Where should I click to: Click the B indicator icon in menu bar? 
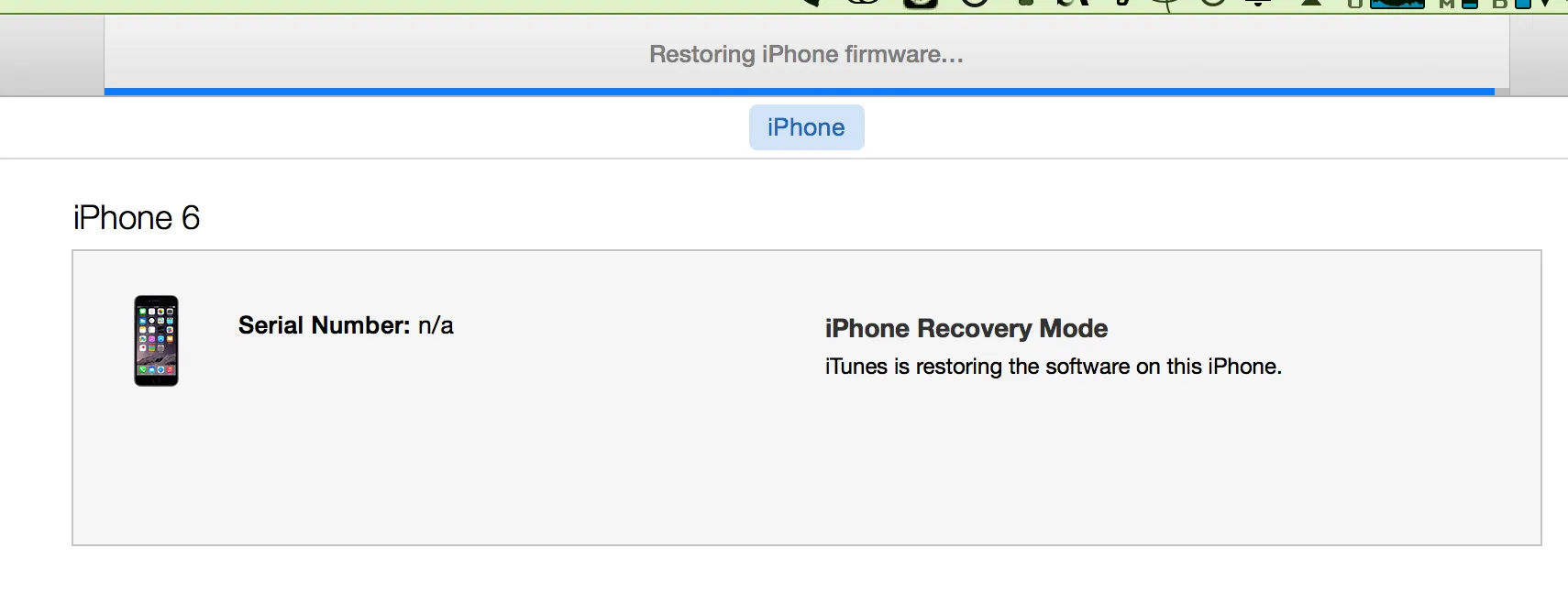1500,4
